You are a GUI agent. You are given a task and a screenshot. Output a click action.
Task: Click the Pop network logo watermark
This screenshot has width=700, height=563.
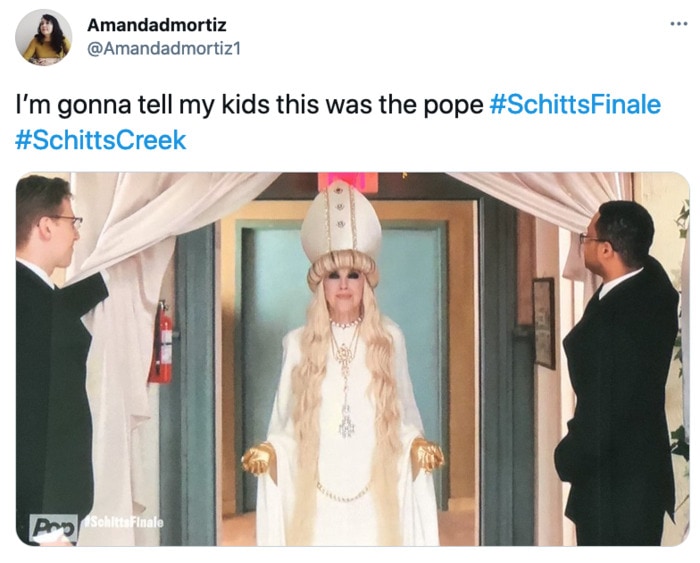coord(53,528)
